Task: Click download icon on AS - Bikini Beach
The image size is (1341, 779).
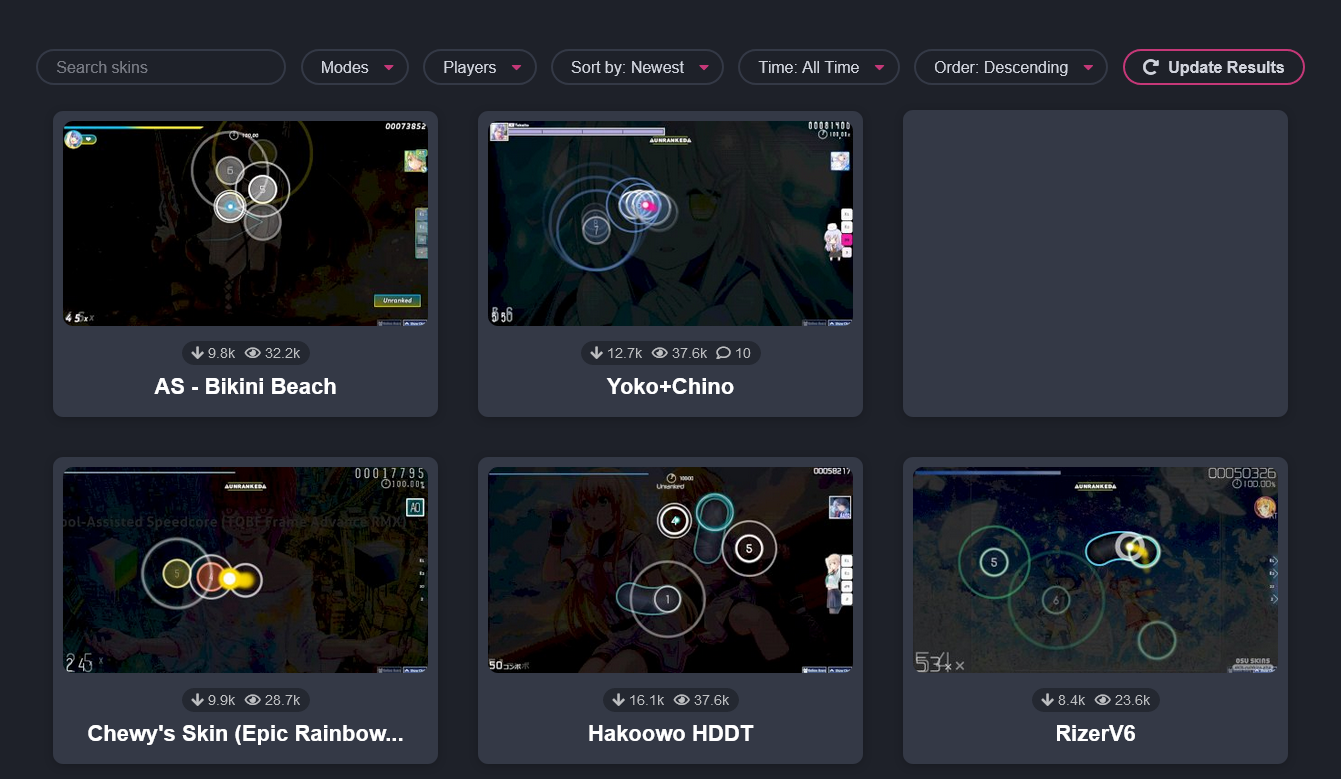Action: click(x=198, y=353)
